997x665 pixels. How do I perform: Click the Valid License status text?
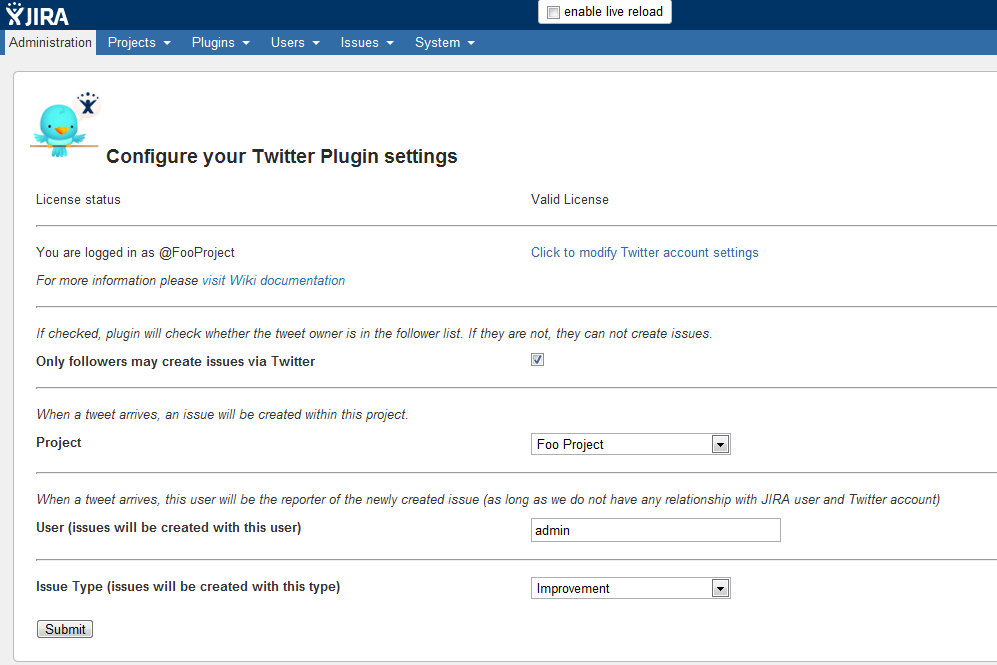570,200
